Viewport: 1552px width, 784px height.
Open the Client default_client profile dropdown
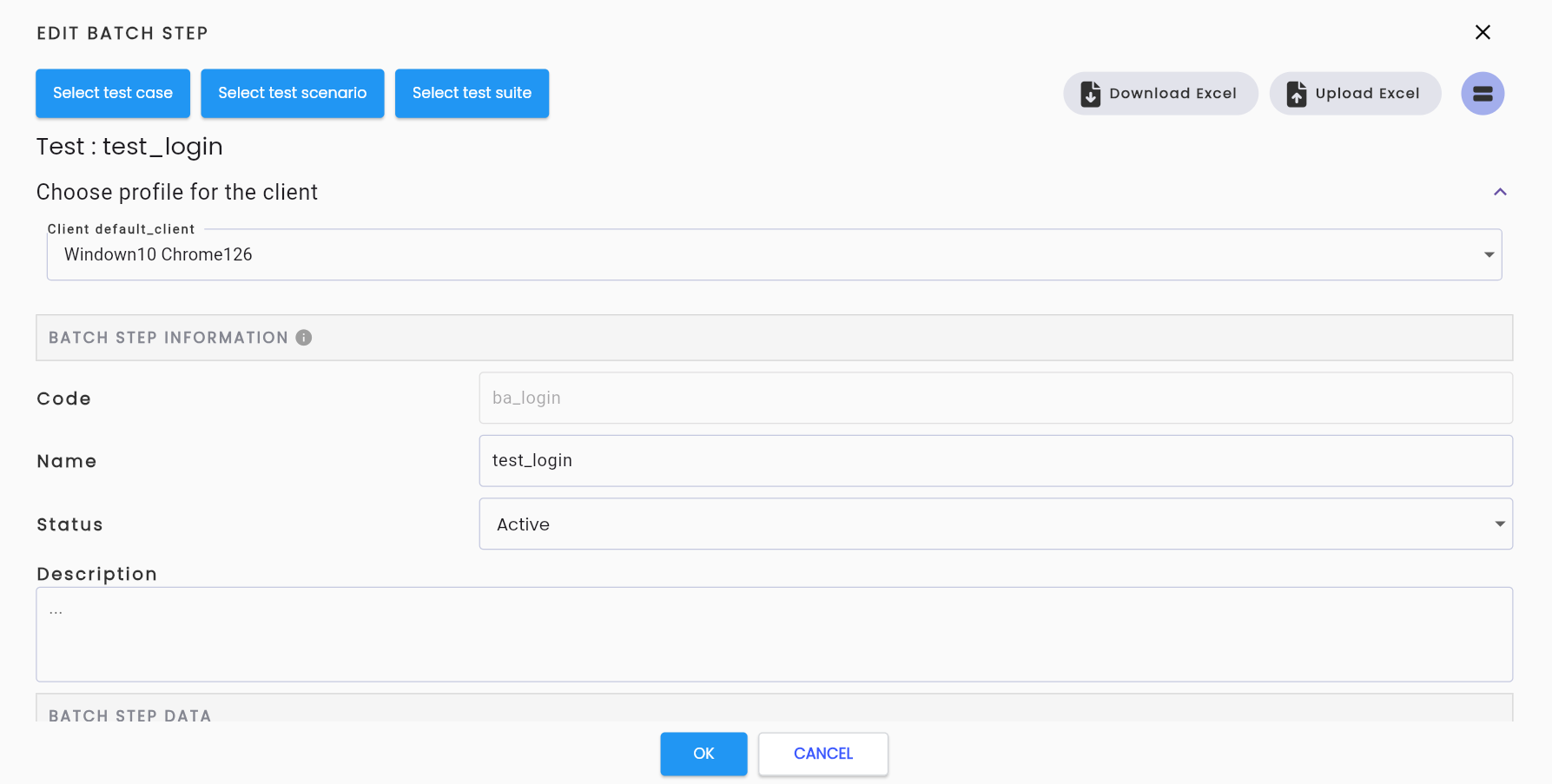click(774, 254)
